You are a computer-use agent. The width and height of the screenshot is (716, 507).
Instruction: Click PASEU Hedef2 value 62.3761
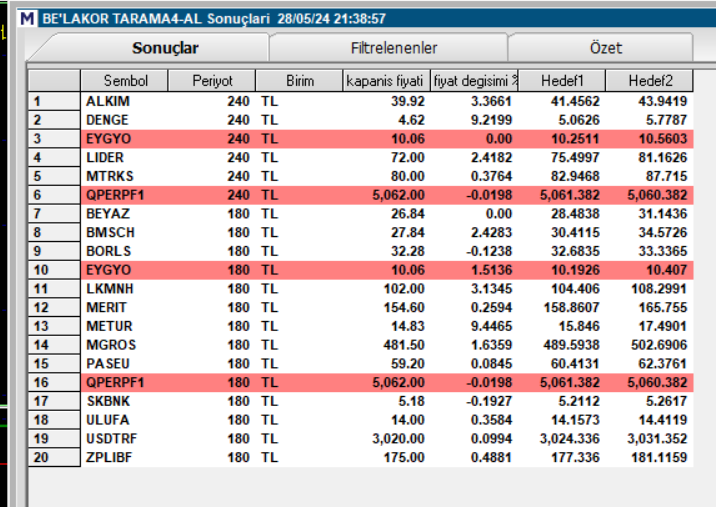[663, 364]
